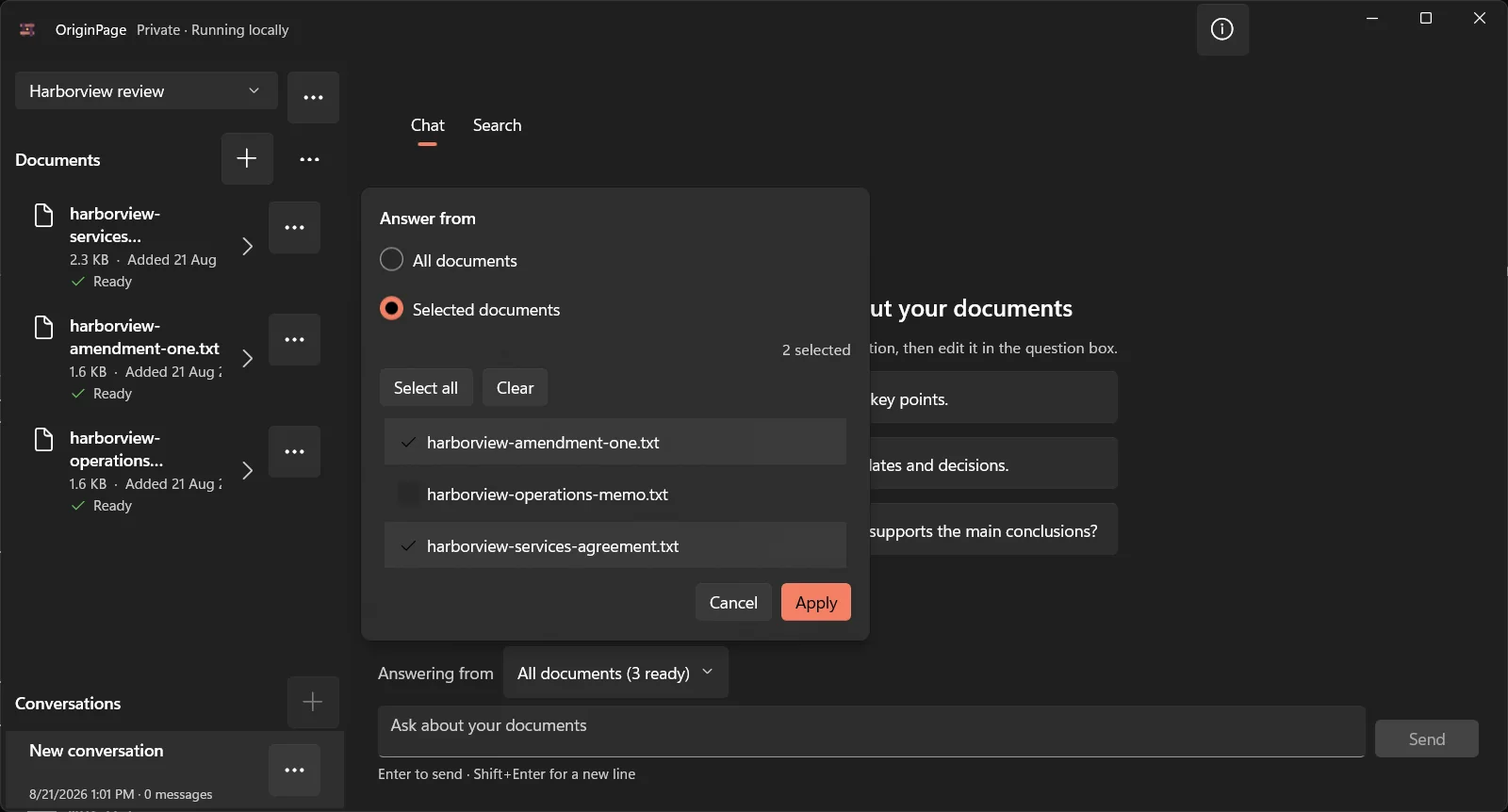This screenshot has height=812, width=1508.
Task: Open the Answering from All documents dropdown
Action: point(615,673)
